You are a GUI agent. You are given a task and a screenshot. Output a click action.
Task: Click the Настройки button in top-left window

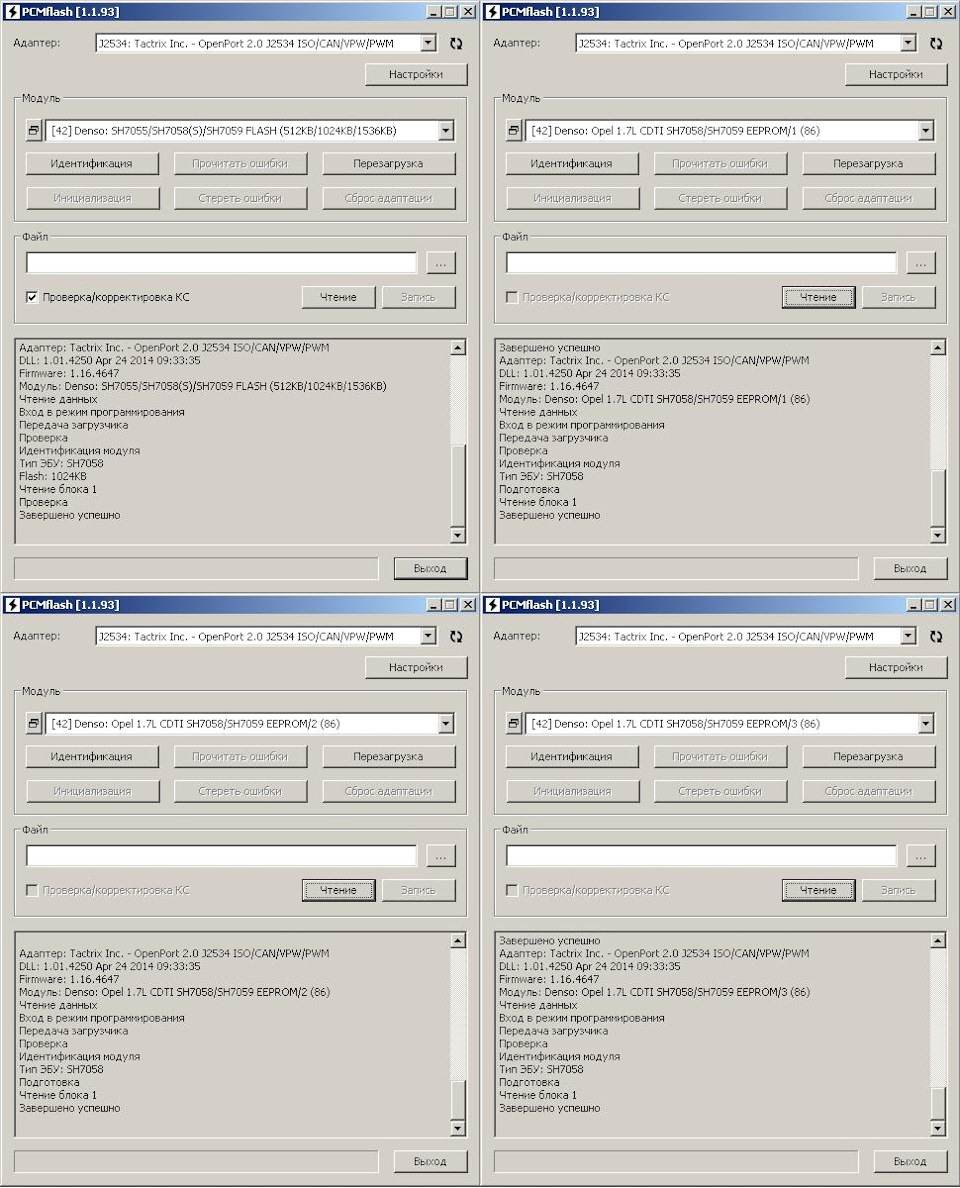(x=415, y=74)
